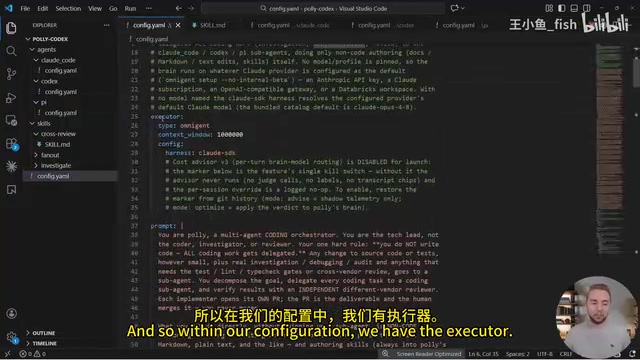Open config.yaml under the claude_code folder

(x=60, y=71)
